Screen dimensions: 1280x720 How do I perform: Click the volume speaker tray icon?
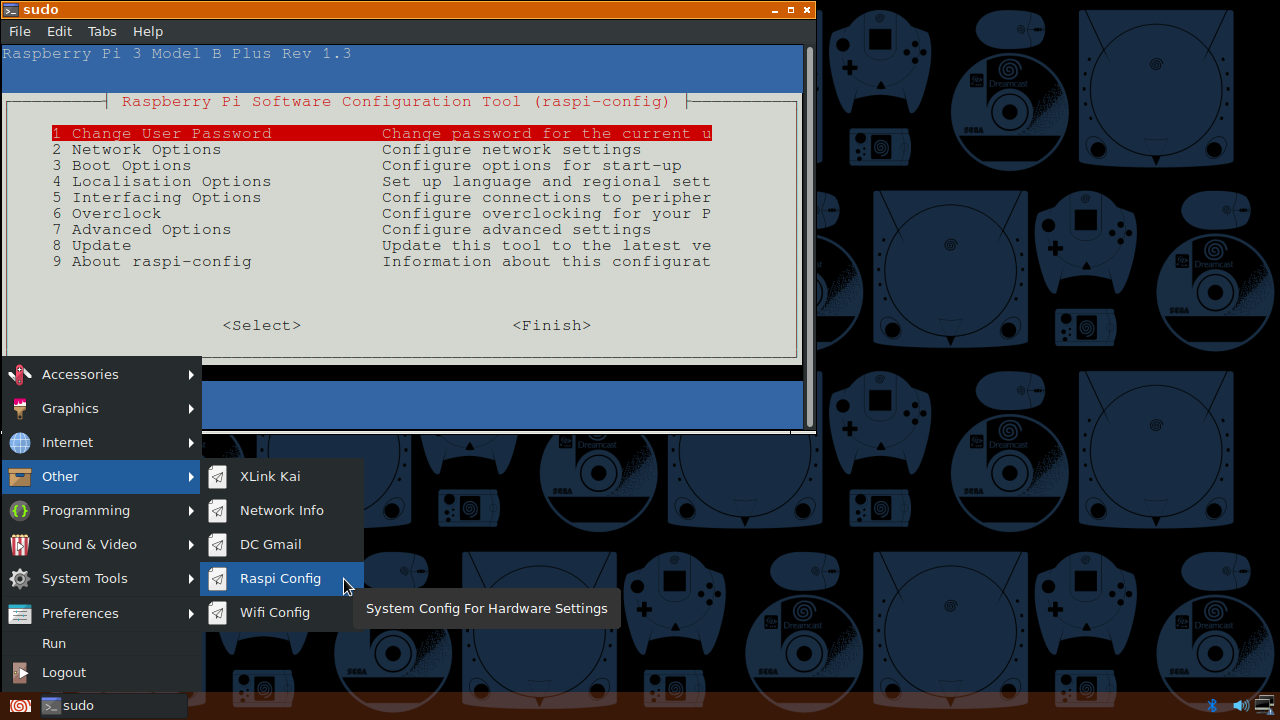1241,706
